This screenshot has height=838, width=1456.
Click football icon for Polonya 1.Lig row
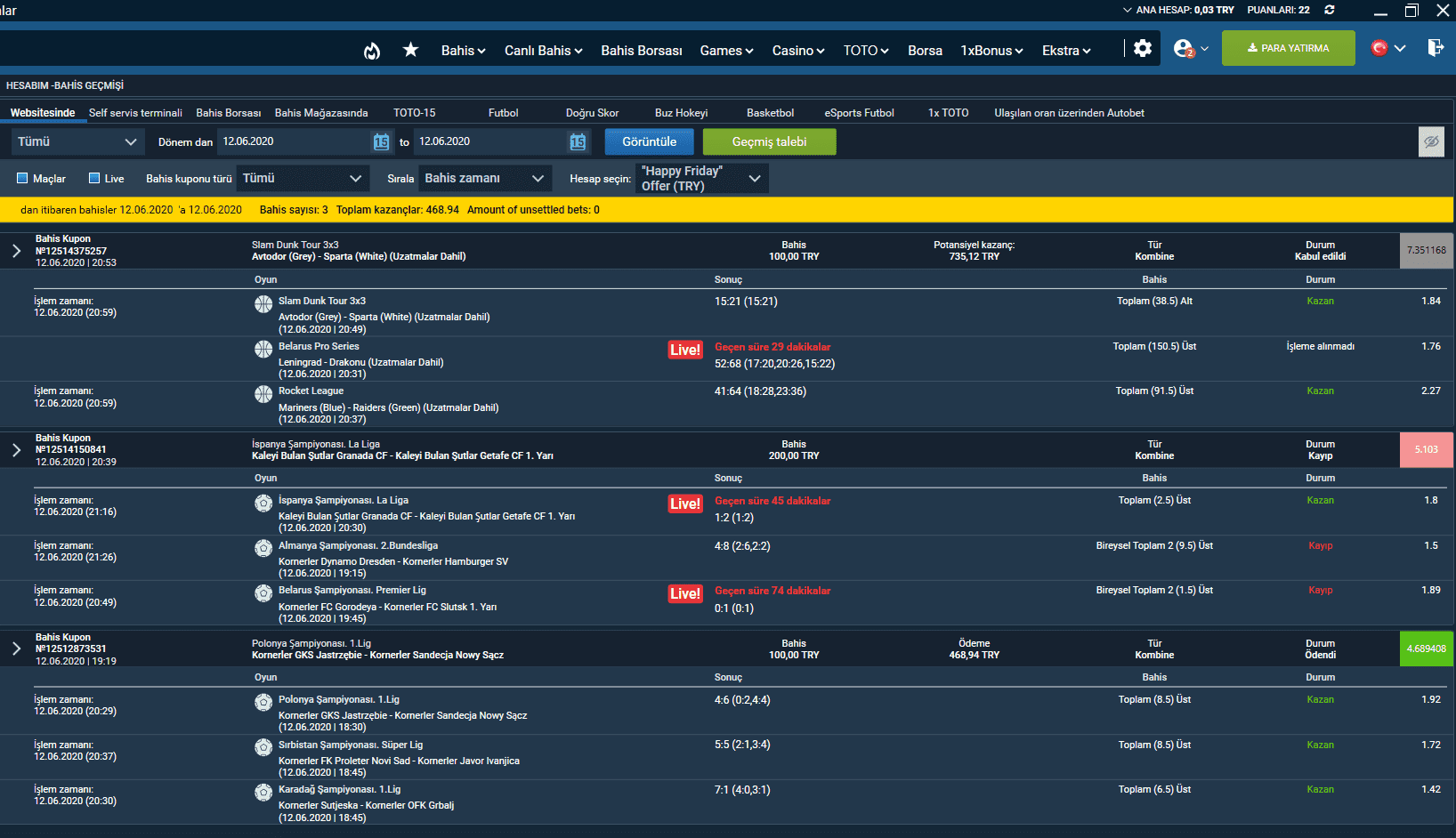263,702
